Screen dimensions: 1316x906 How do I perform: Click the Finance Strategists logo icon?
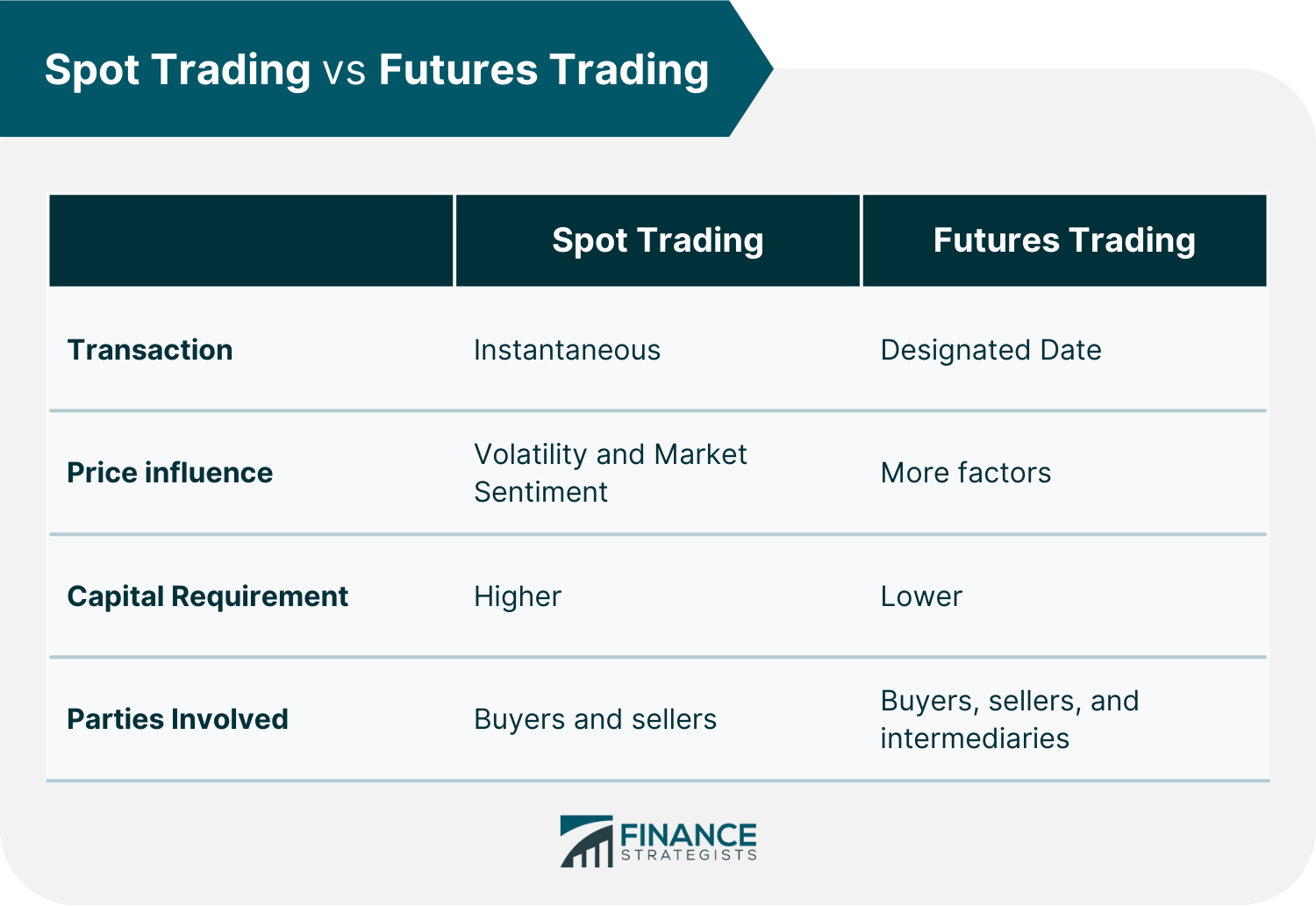pyautogui.click(x=586, y=841)
